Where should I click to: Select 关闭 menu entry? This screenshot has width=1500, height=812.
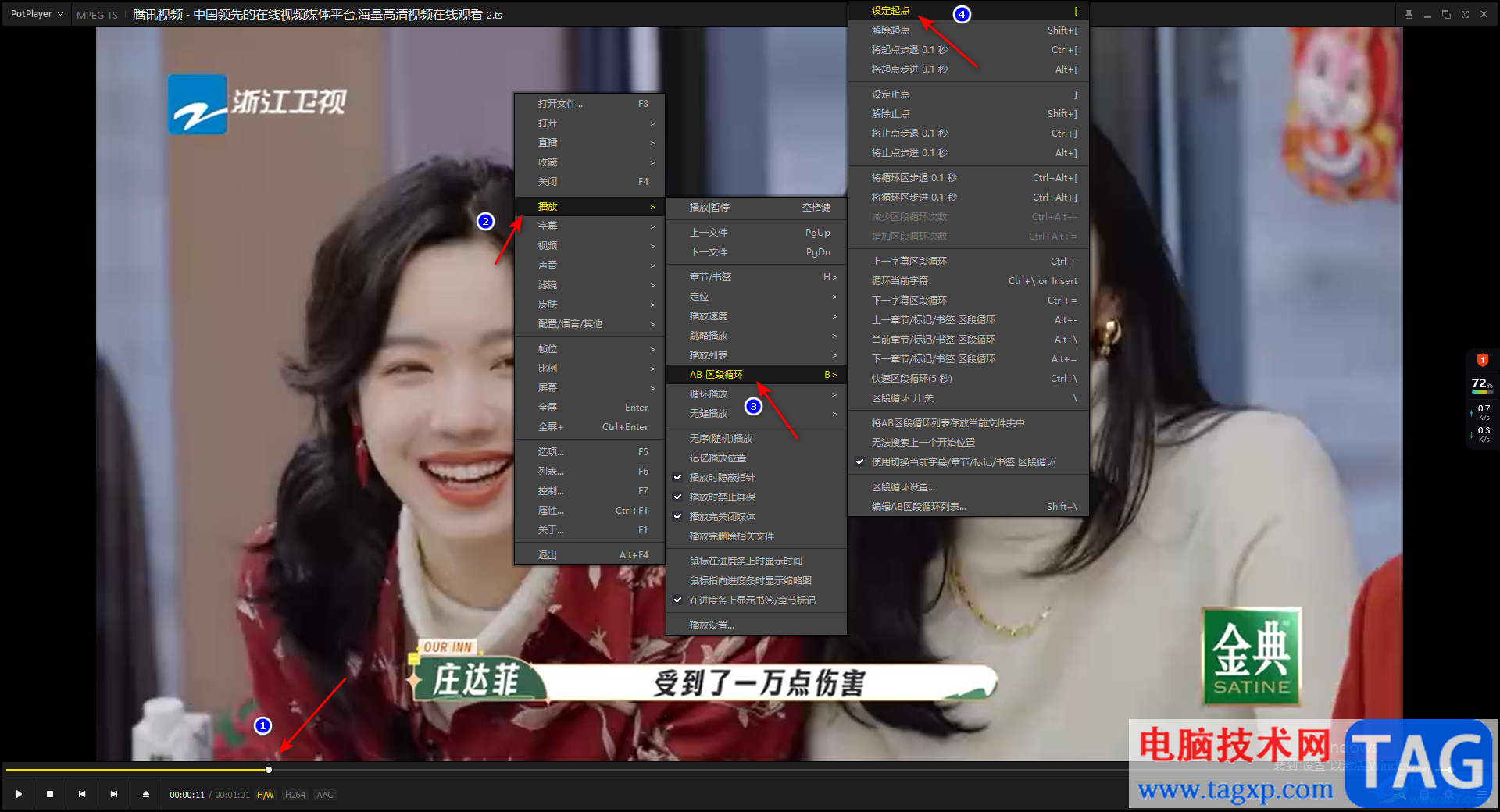click(x=589, y=181)
